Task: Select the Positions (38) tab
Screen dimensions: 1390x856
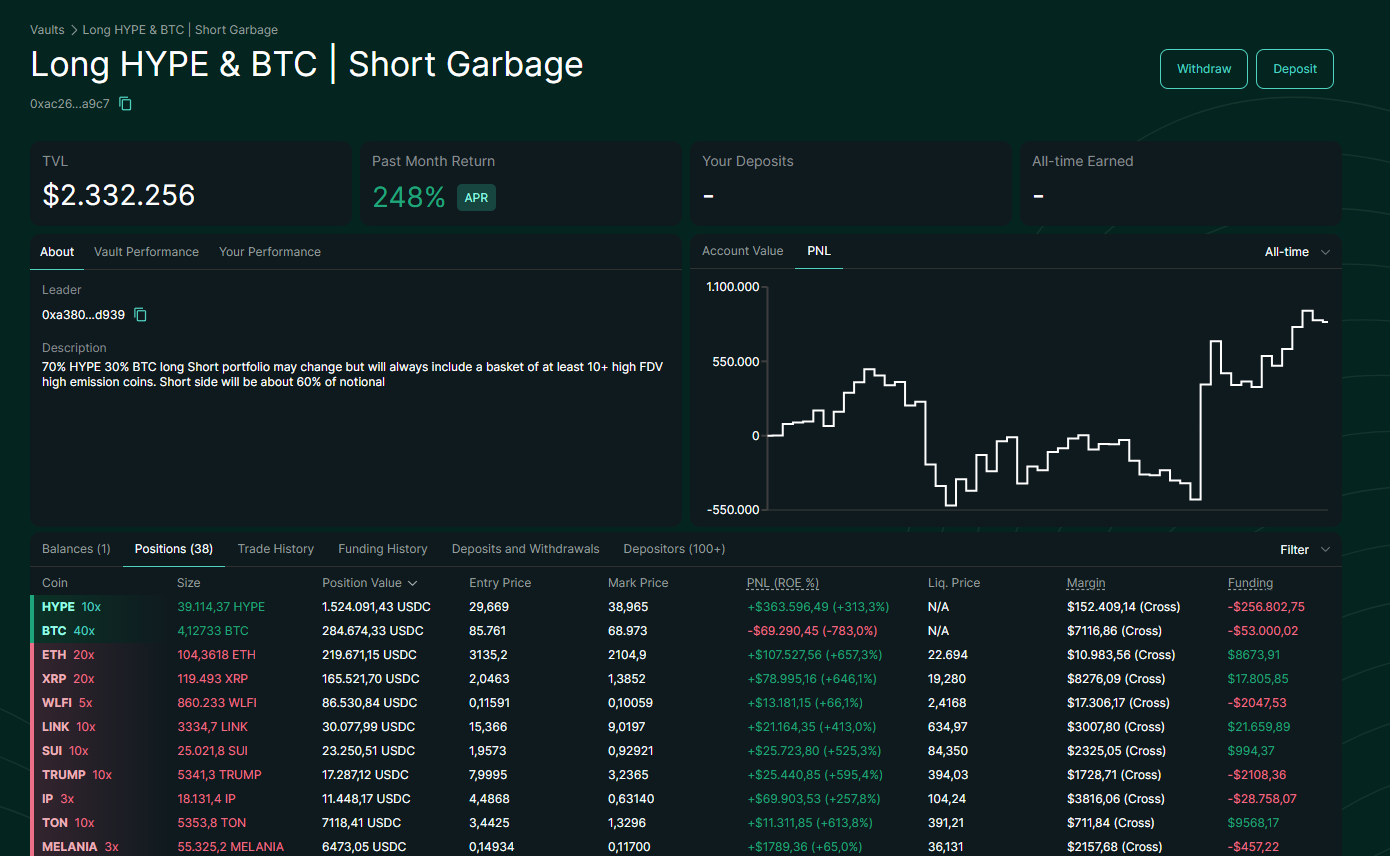Action: coord(174,549)
